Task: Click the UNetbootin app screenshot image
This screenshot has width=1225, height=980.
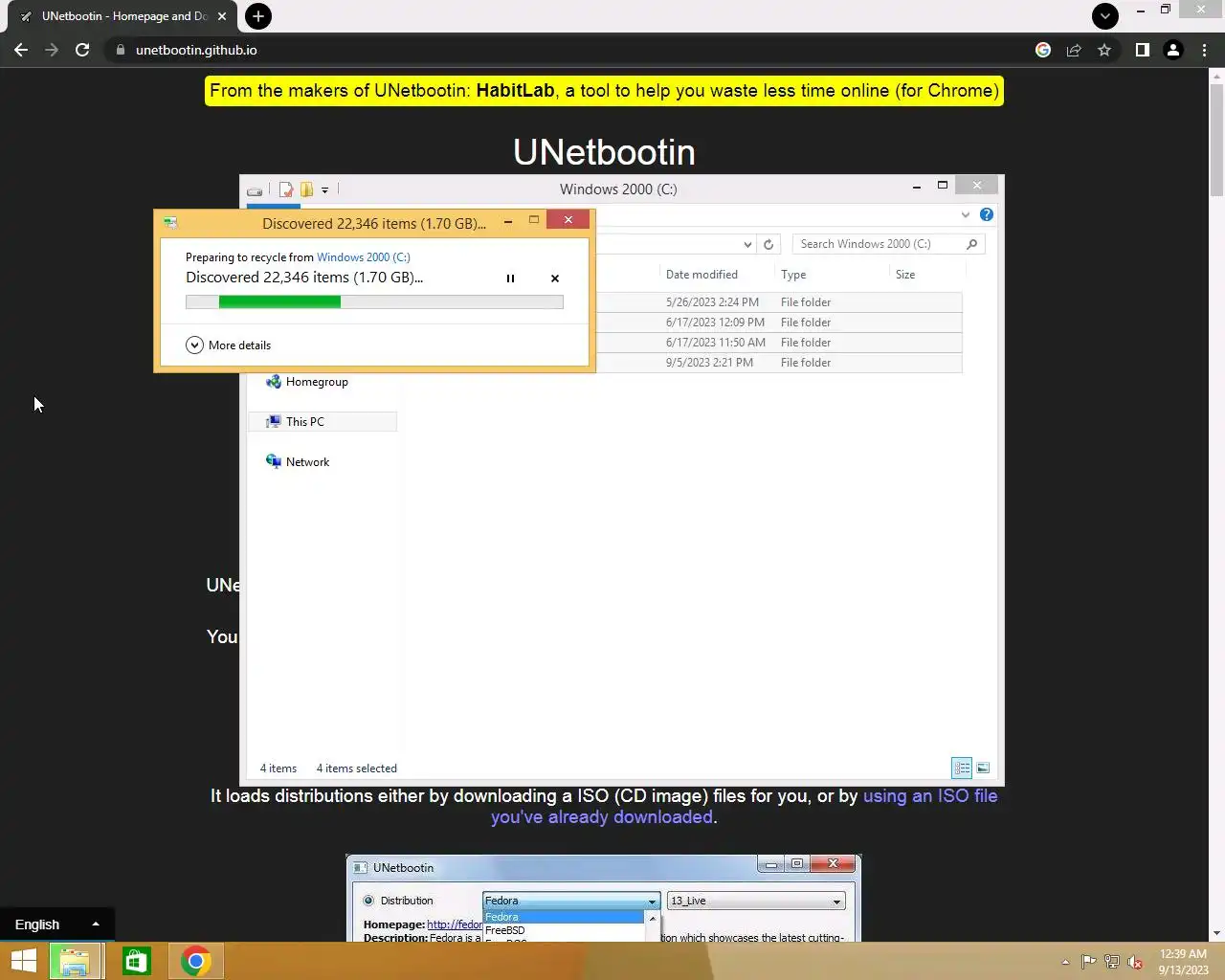Action: coord(604,898)
